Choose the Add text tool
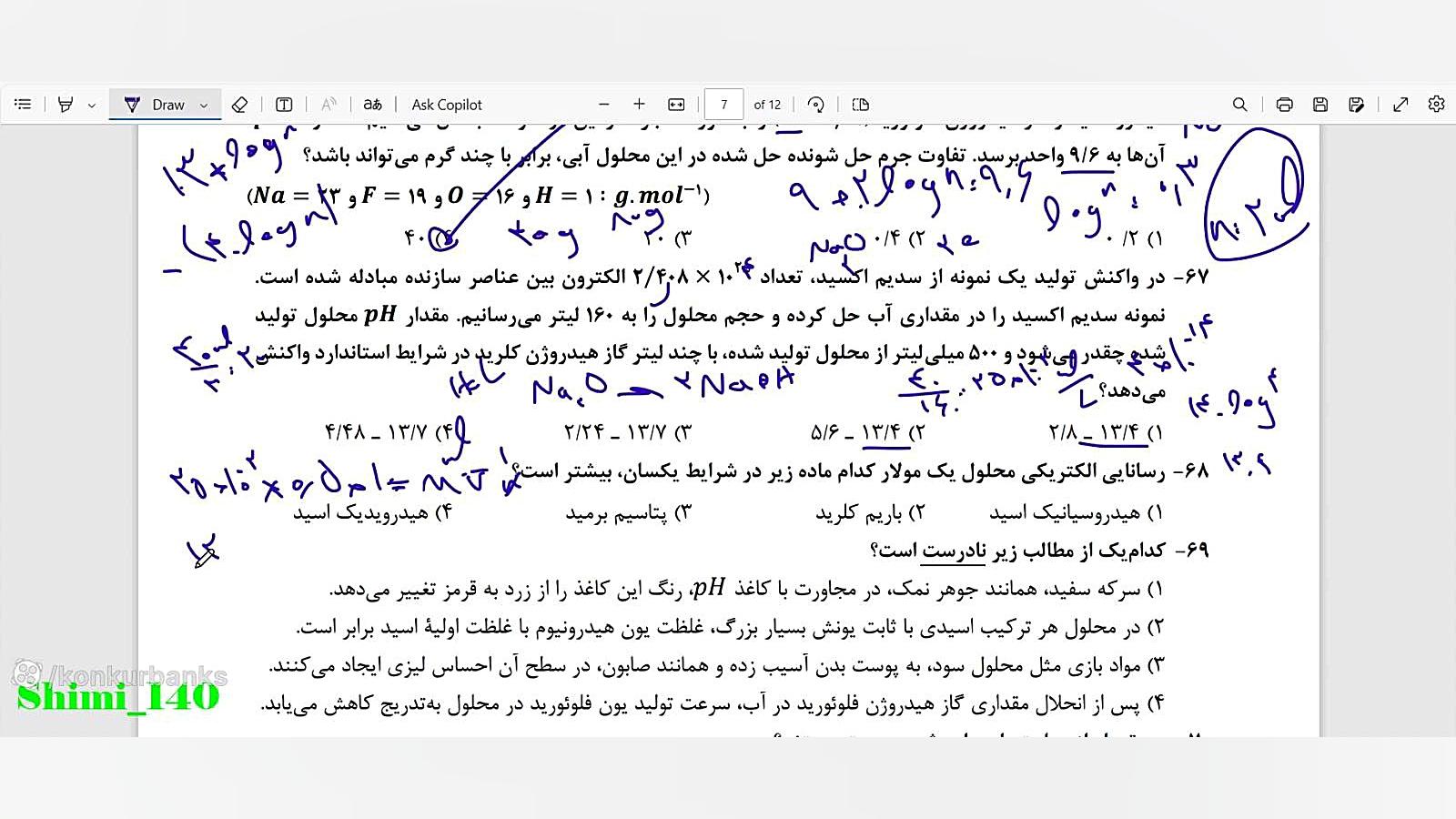The image size is (1456, 819). (284, 105)
